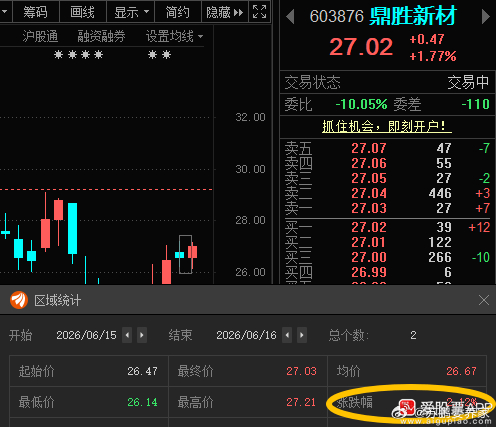Expand the 显示 dropdown menu
The image size is (496, 427).
131,12
